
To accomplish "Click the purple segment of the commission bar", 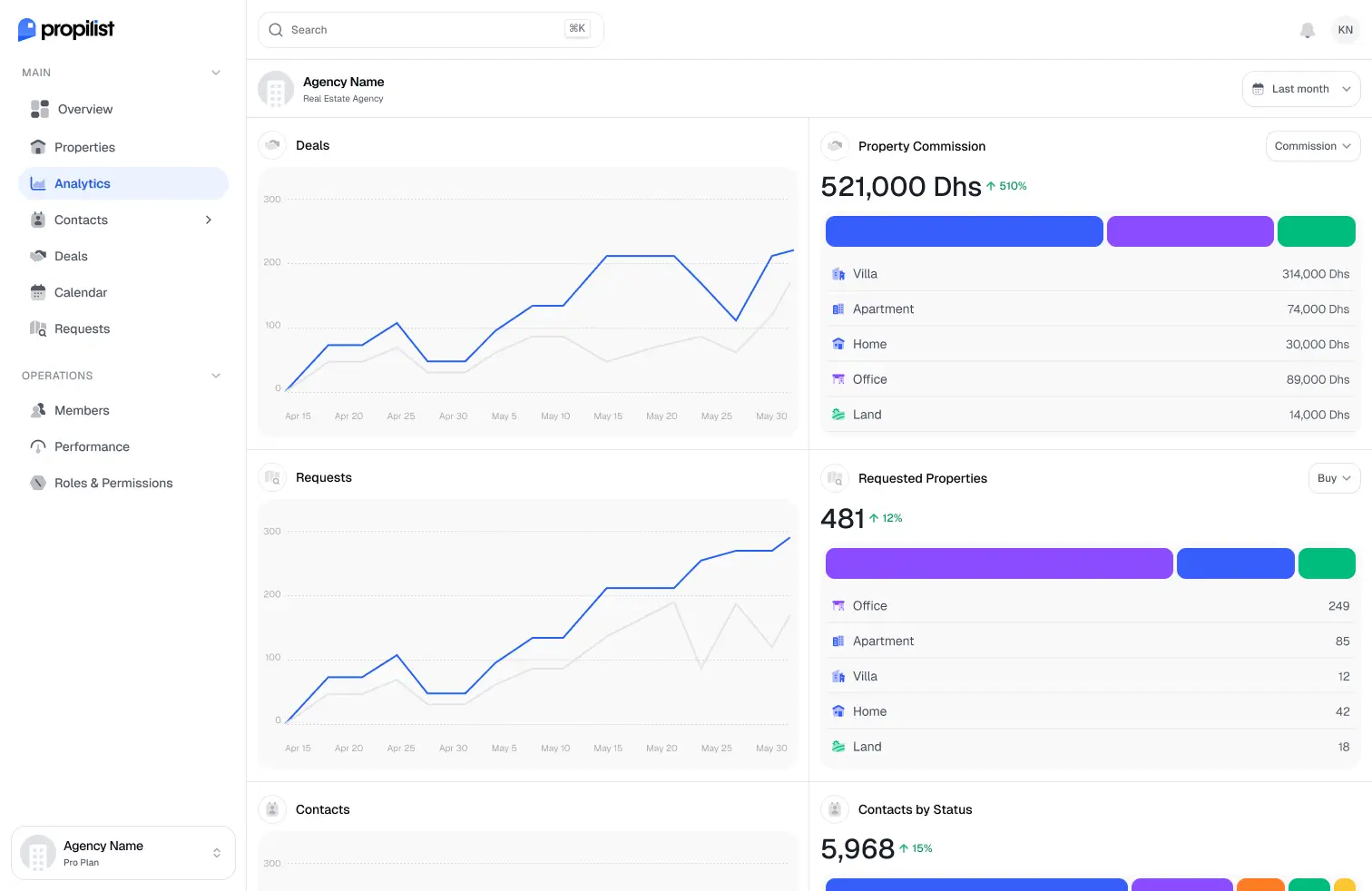I will click(1190, 231).
